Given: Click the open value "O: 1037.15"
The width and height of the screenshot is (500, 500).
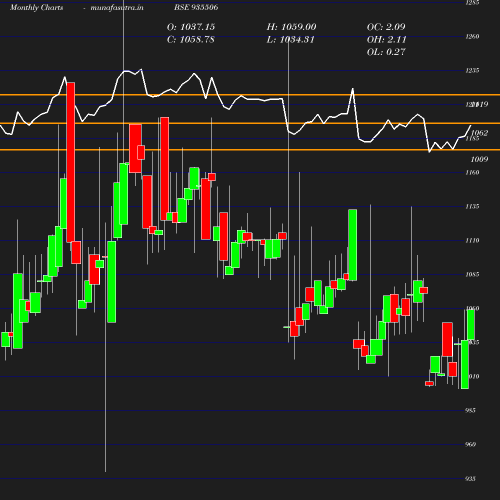Looking at the screenshot, I should click(x=191, y=27).
